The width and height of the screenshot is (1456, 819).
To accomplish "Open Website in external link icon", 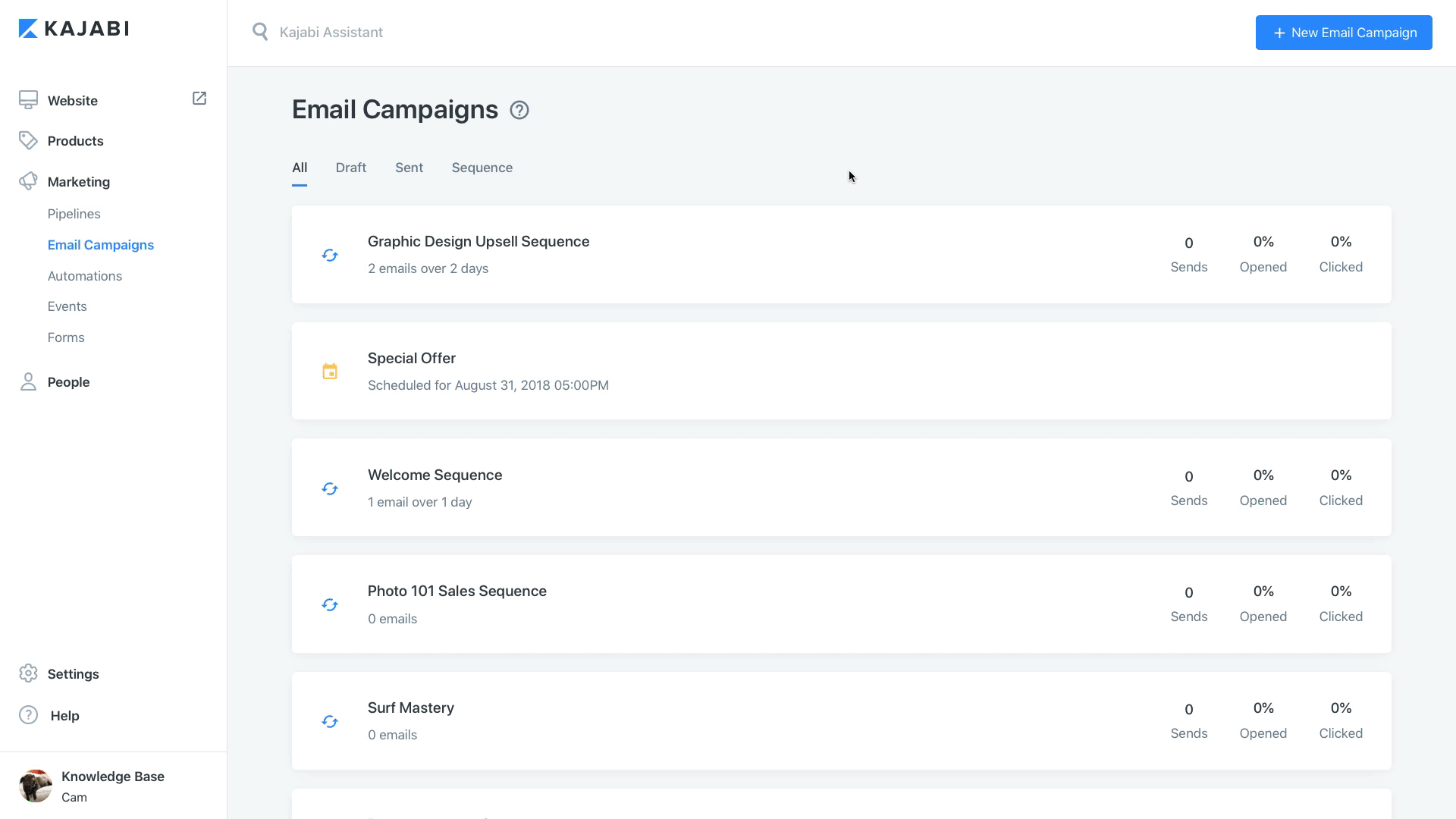I will click(199, 99).
